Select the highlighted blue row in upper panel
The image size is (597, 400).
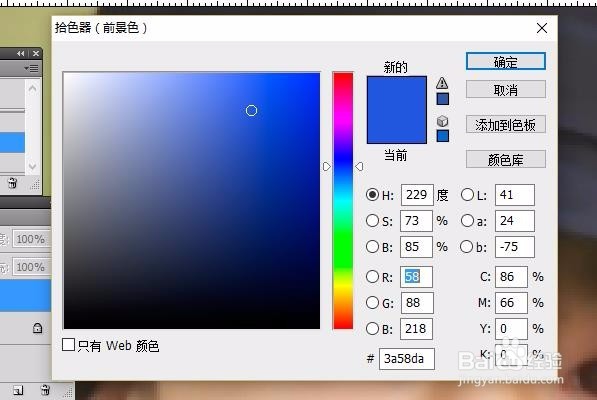pos(12,142)
